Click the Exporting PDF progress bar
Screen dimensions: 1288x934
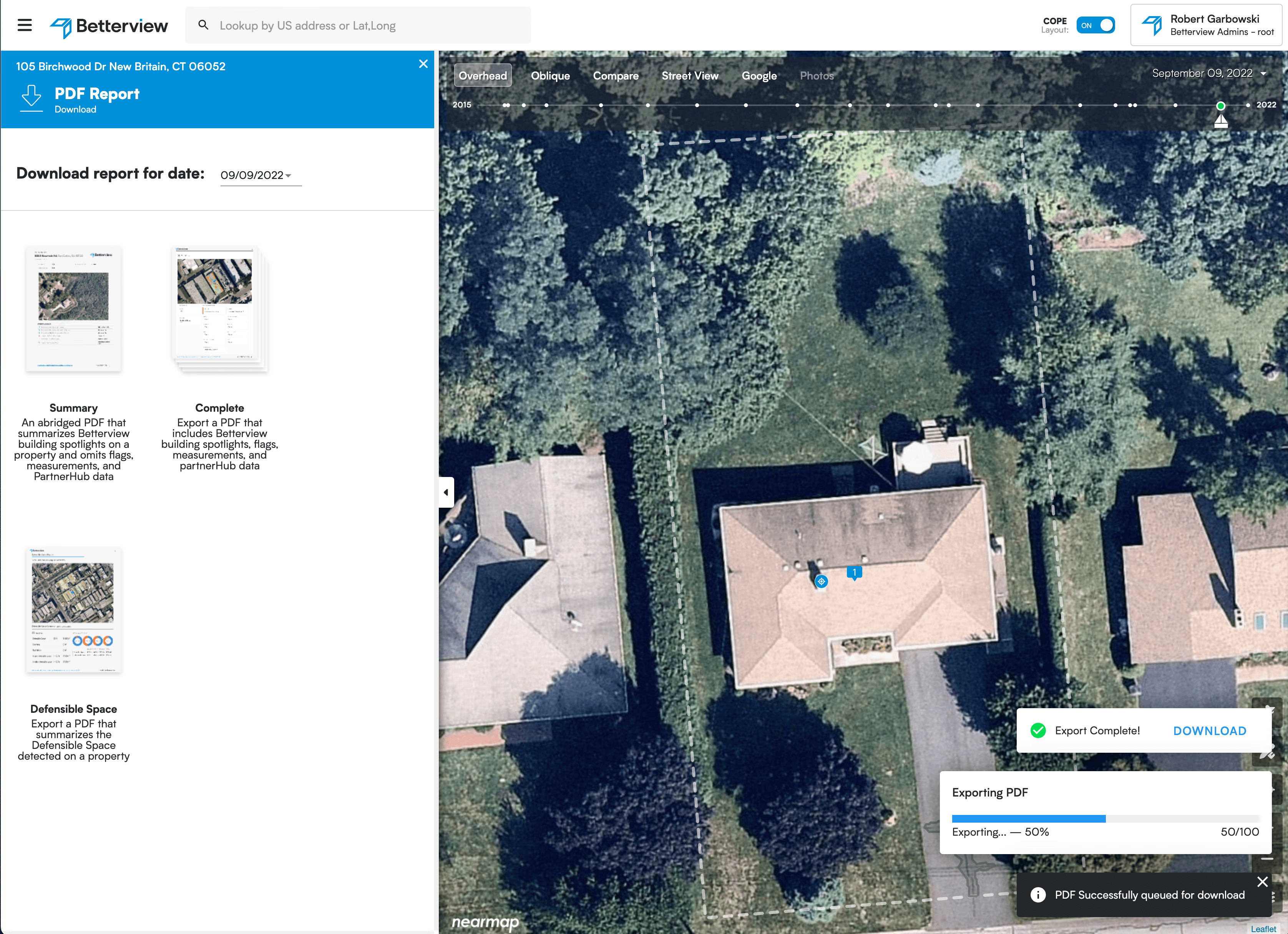tap(1106, 818)
